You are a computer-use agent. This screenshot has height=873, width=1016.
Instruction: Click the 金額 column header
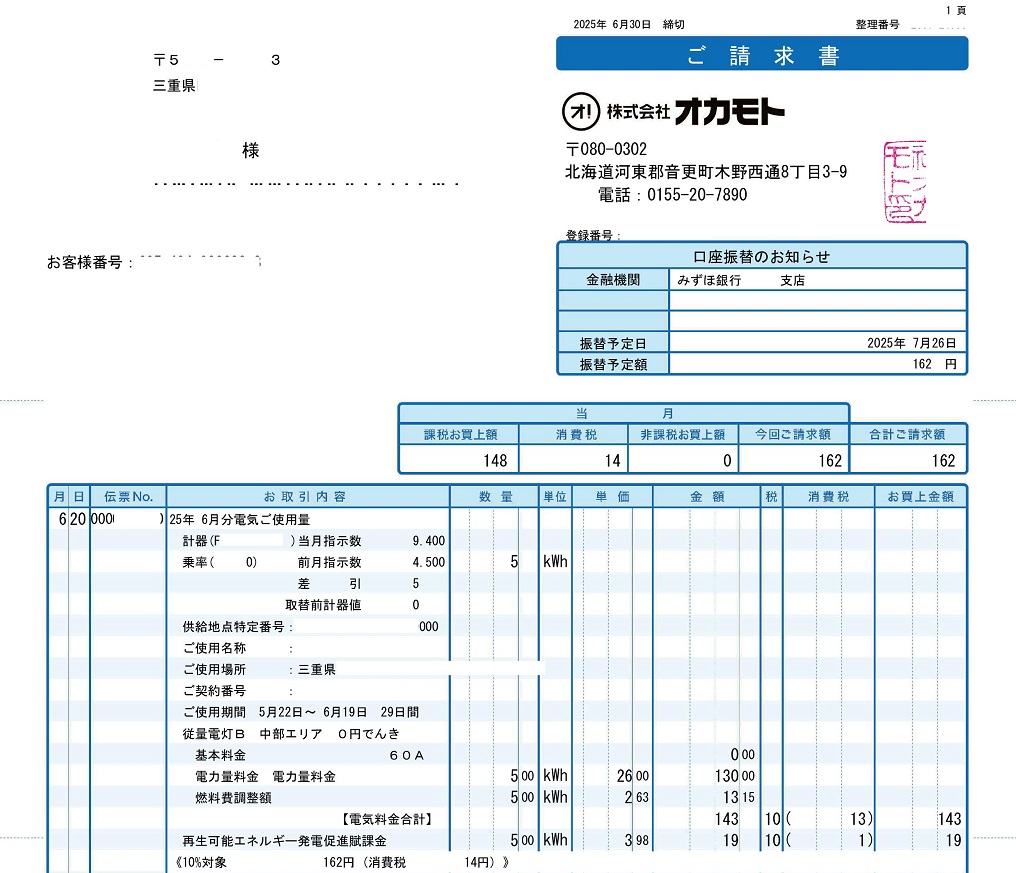click(707, 496)
